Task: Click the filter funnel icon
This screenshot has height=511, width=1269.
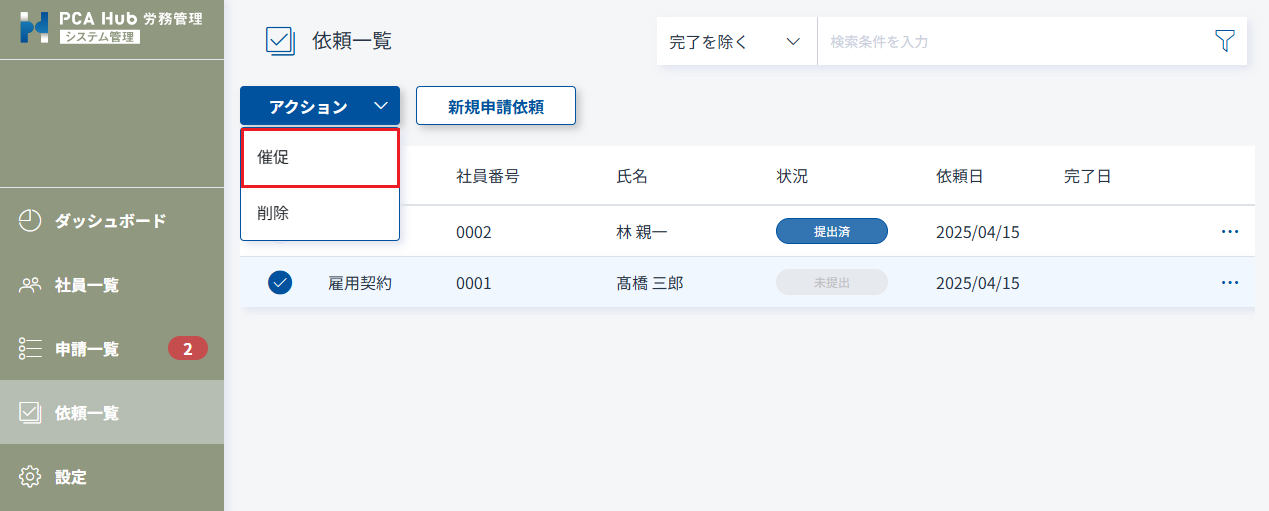Action: [1225, 41]
